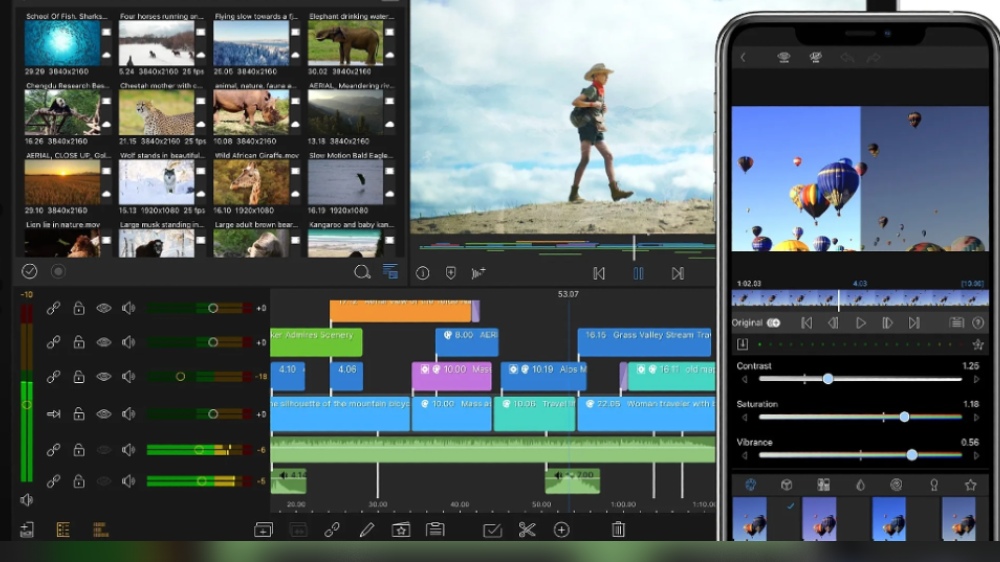The width and height of the screenshot is (1000, 562).
Task: Toggle eye visibility on the top track
Action: tap(103, 308)
